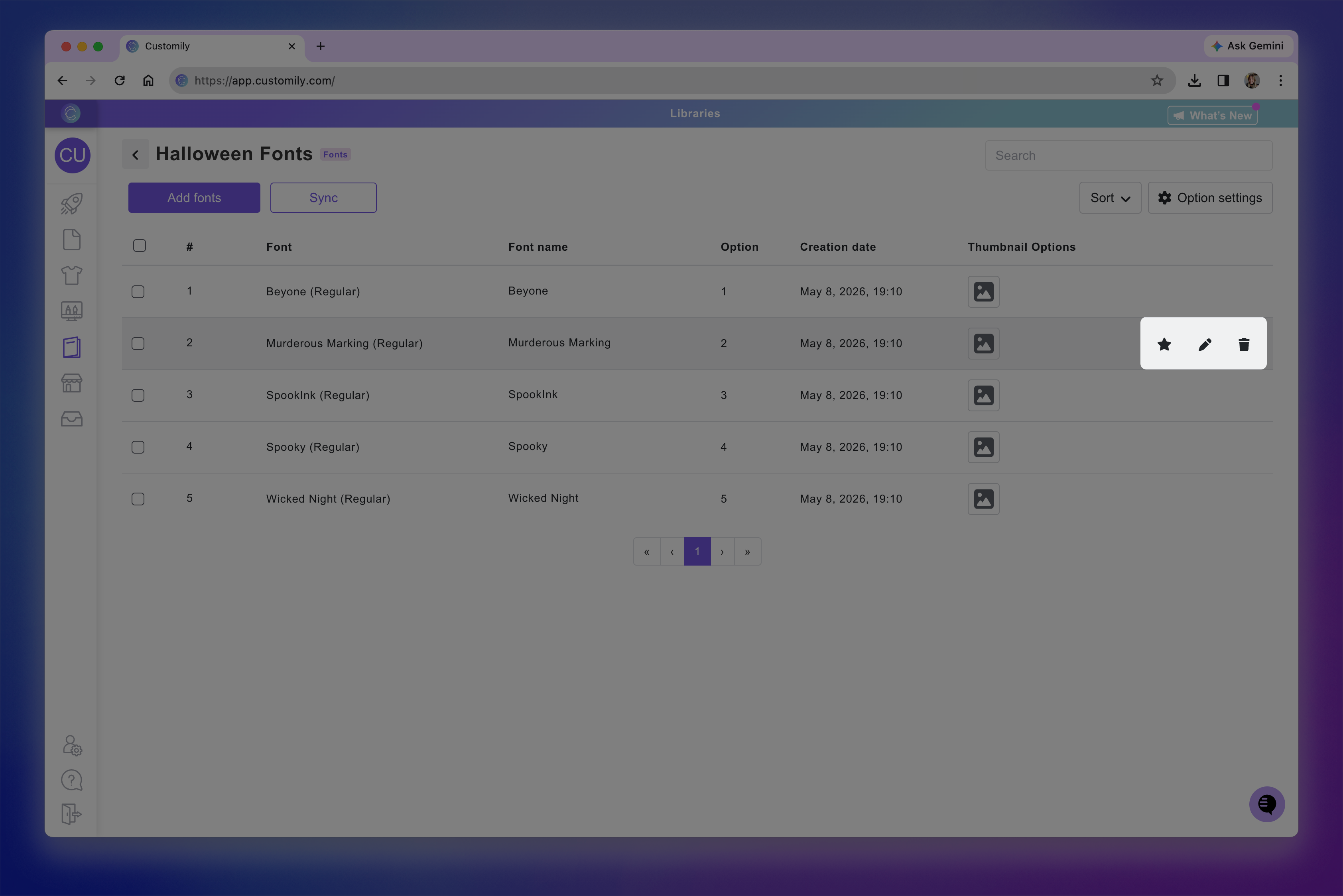This screenshot has height=896, width=1343.
Task: Star the Murderous Marking font
Action: click(1164, 344)
